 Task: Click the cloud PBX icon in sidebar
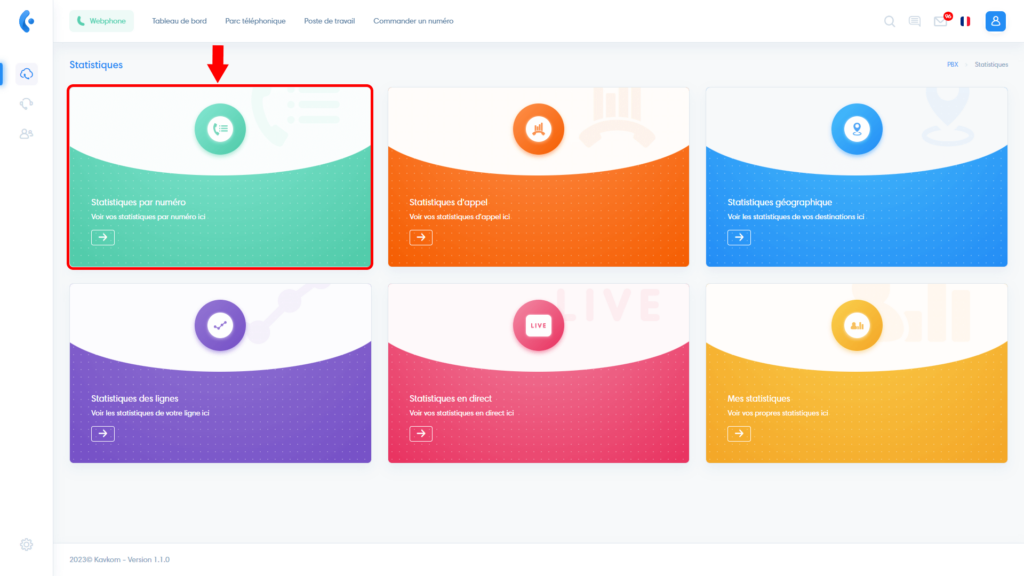27,74
